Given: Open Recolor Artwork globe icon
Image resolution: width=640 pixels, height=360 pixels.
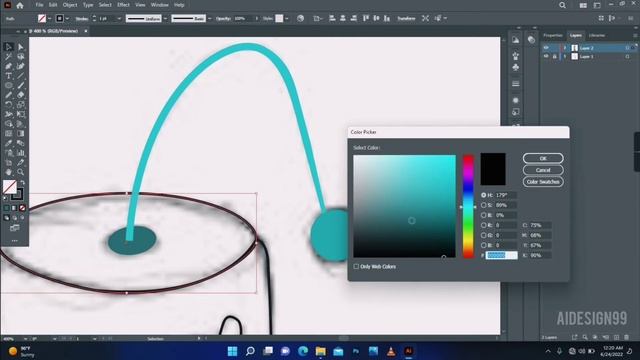Looking at the screenshot, I should coord(301,18).
